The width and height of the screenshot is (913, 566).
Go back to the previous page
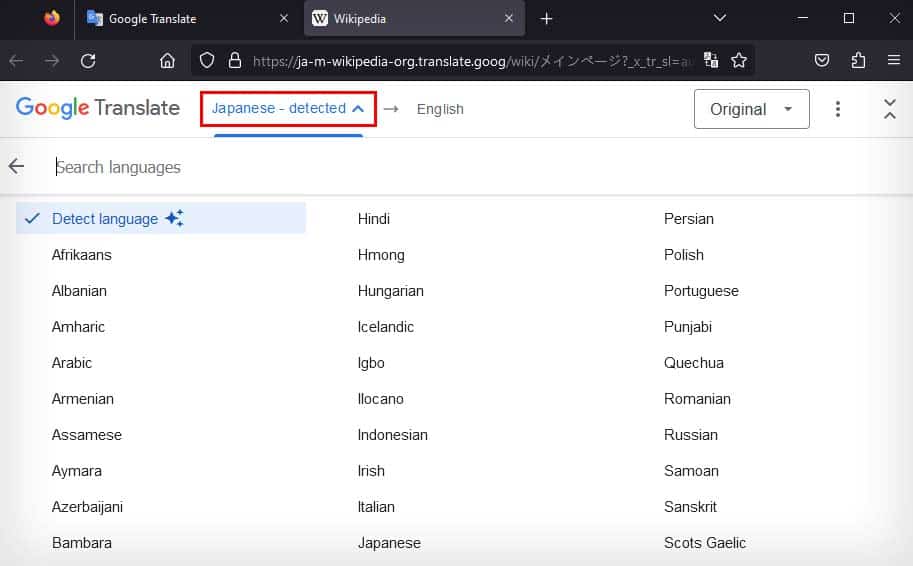(16, 61)
